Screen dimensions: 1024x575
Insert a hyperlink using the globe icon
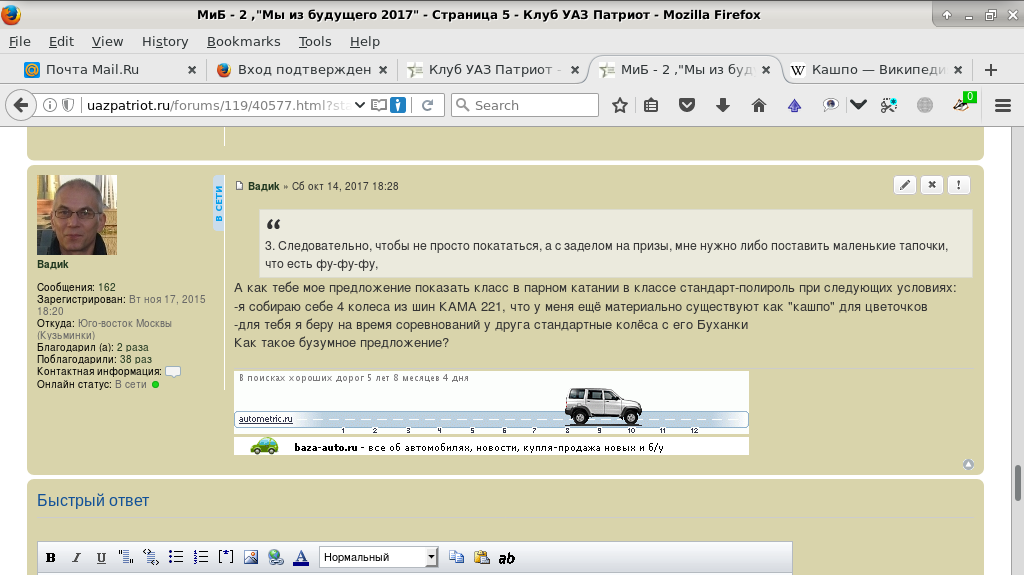click(x=275, y=558)
